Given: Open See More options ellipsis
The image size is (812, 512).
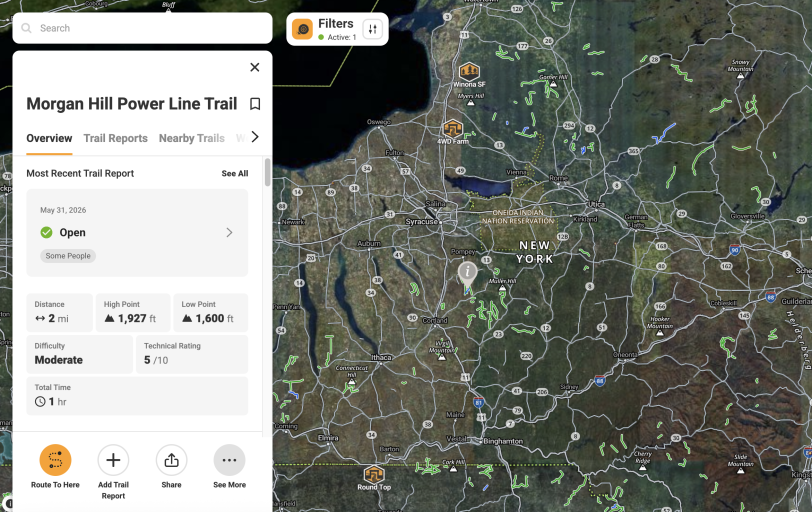Looking at the screenshot, I should (x=229, y=460).
